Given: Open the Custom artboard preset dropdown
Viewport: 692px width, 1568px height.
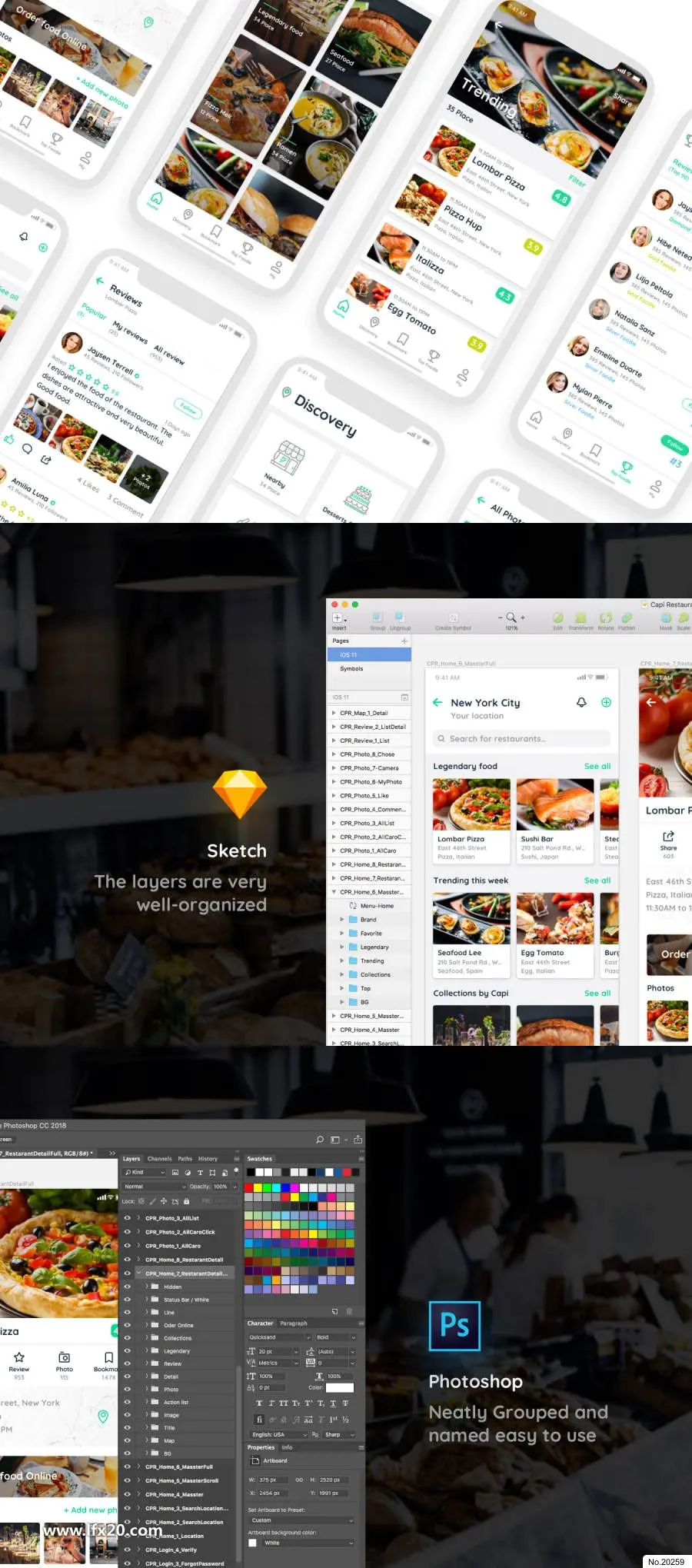Looking at the screenshot, I should coord(302,1520).
